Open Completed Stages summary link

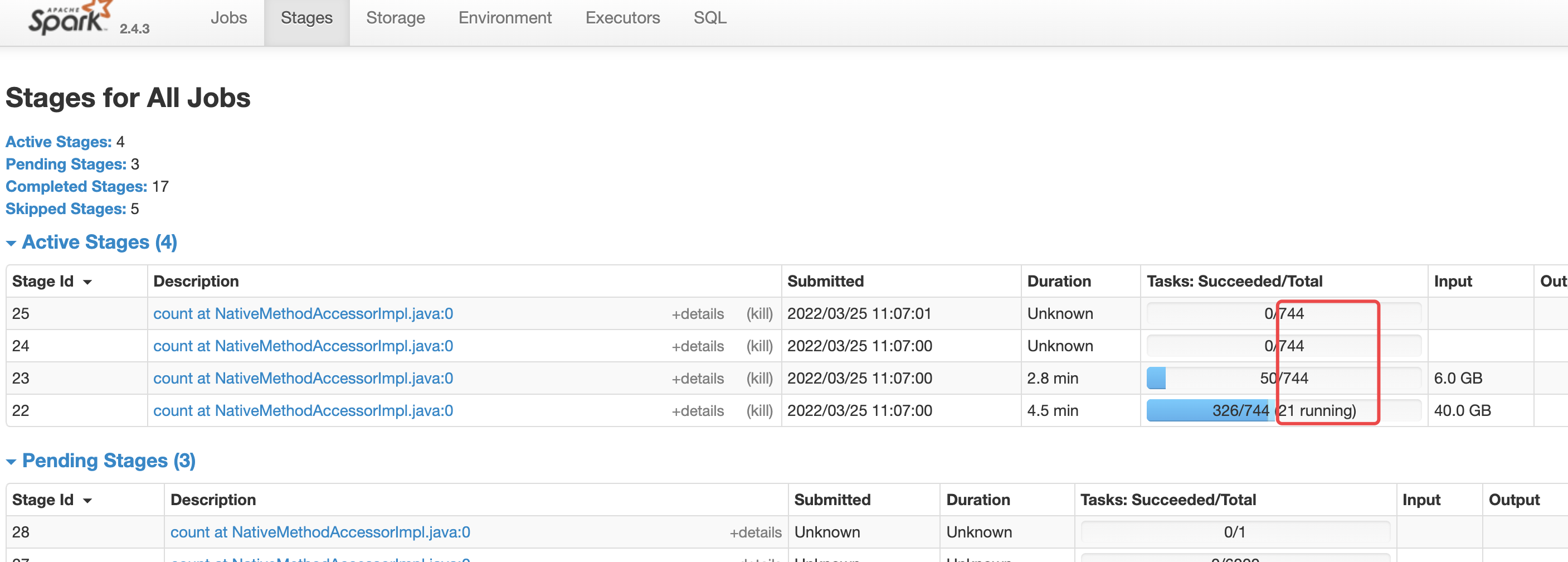75,186
